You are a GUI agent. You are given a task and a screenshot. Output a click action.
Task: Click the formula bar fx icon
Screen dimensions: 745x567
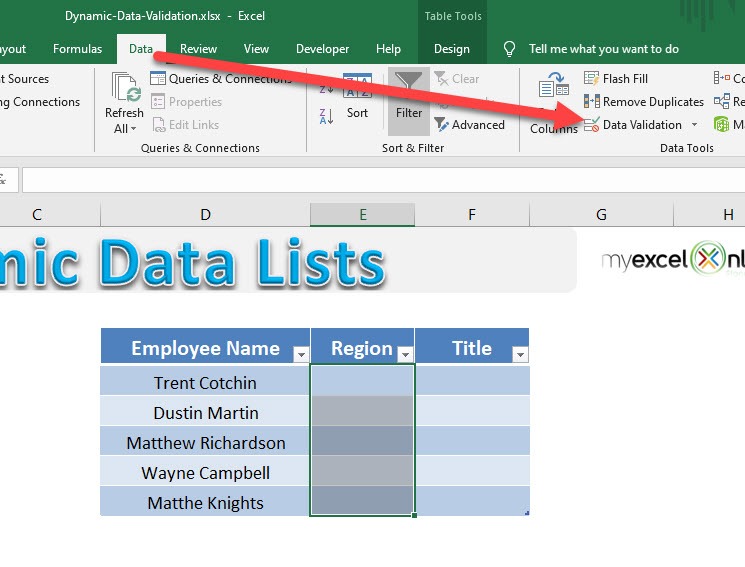3,180
